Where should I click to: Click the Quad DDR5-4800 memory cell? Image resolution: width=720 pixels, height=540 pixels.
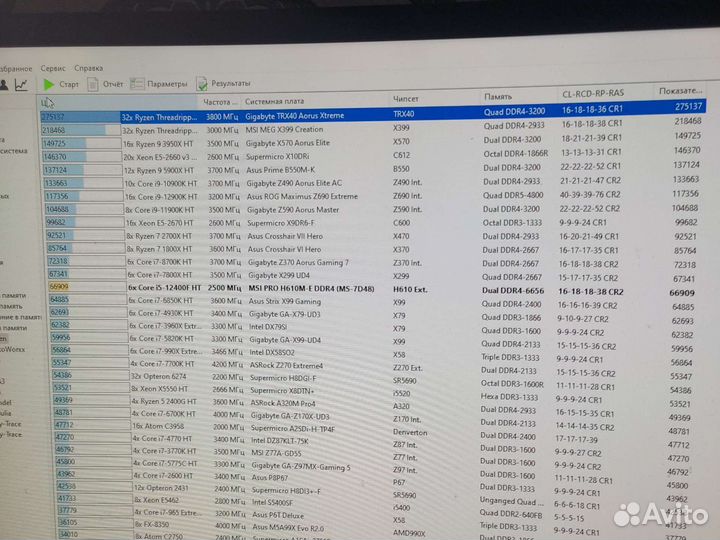(x=513, y=195)
